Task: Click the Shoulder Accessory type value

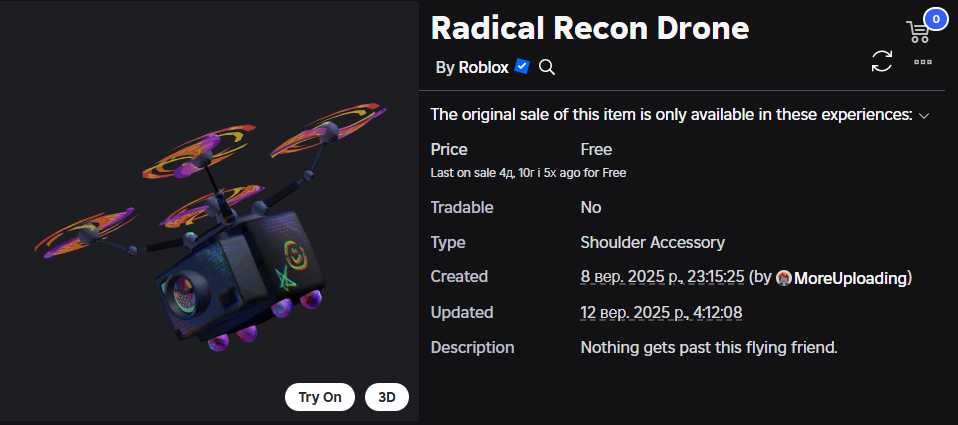Action: (x=653, y=242)
